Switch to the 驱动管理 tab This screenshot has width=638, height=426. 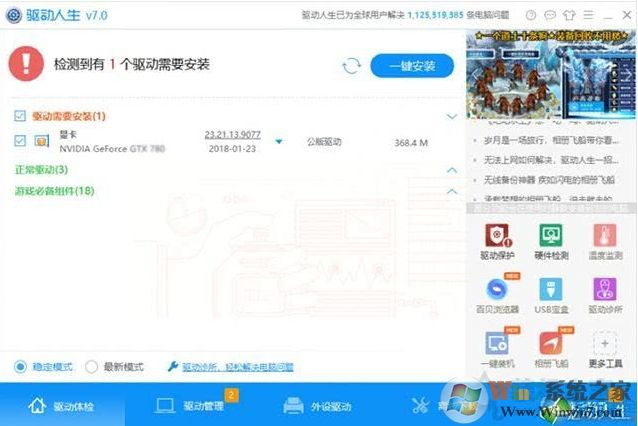coord(190,406)
